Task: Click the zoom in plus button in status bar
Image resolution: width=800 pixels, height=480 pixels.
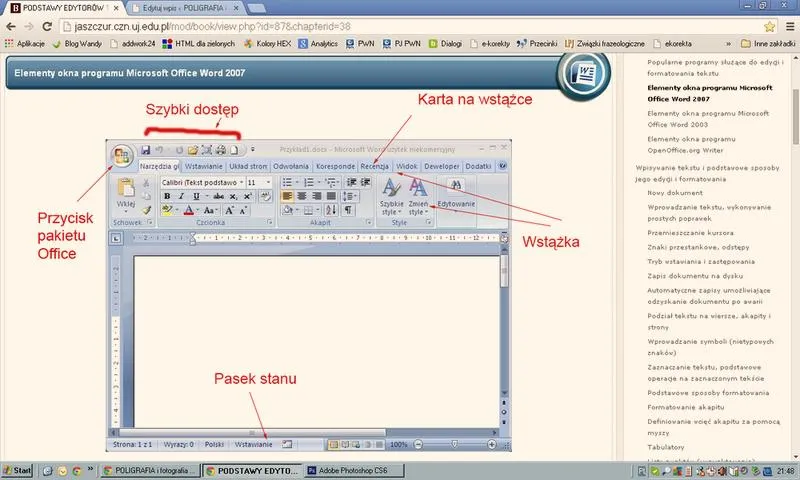Action: (491, 444)
